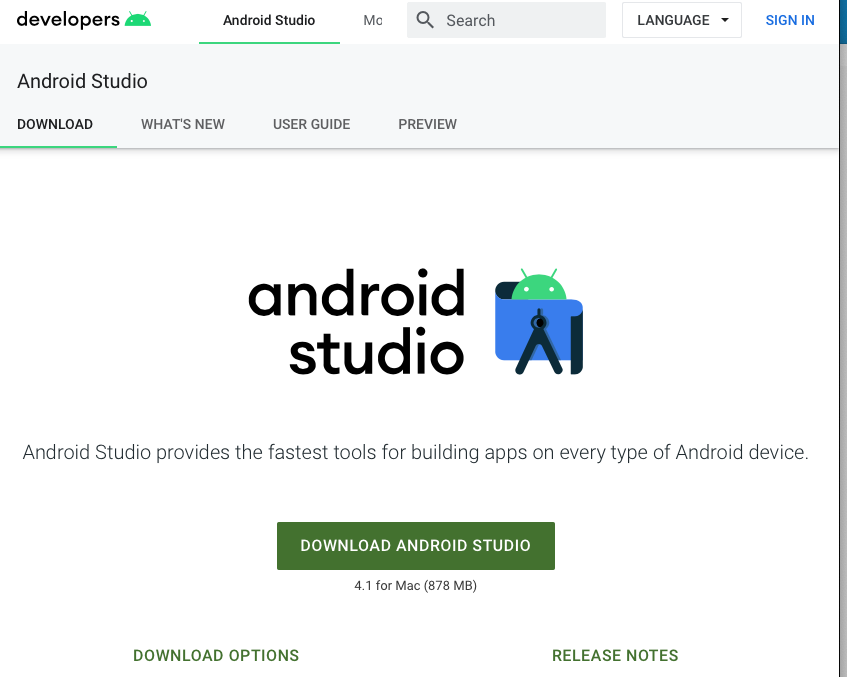Click the Android Studio app icon illustration

(537, 322)
